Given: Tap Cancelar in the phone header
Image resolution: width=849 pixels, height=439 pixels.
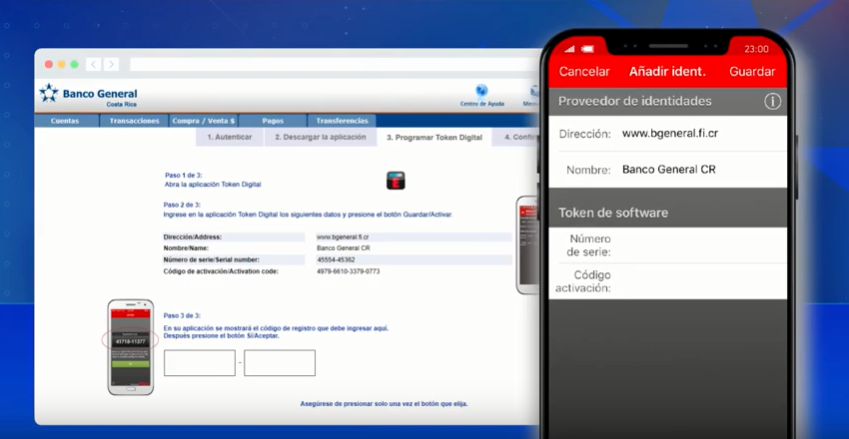Looking at the screenshot, I should pyautogui.click(x=584, y=72).
